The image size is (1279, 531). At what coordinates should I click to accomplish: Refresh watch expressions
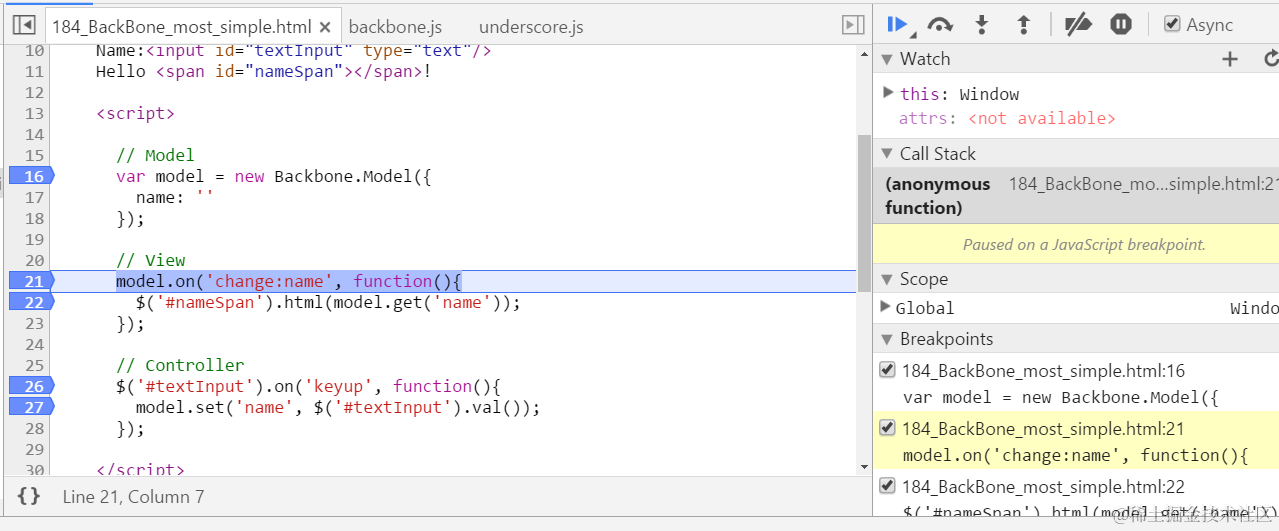(x=1271, y=60)
